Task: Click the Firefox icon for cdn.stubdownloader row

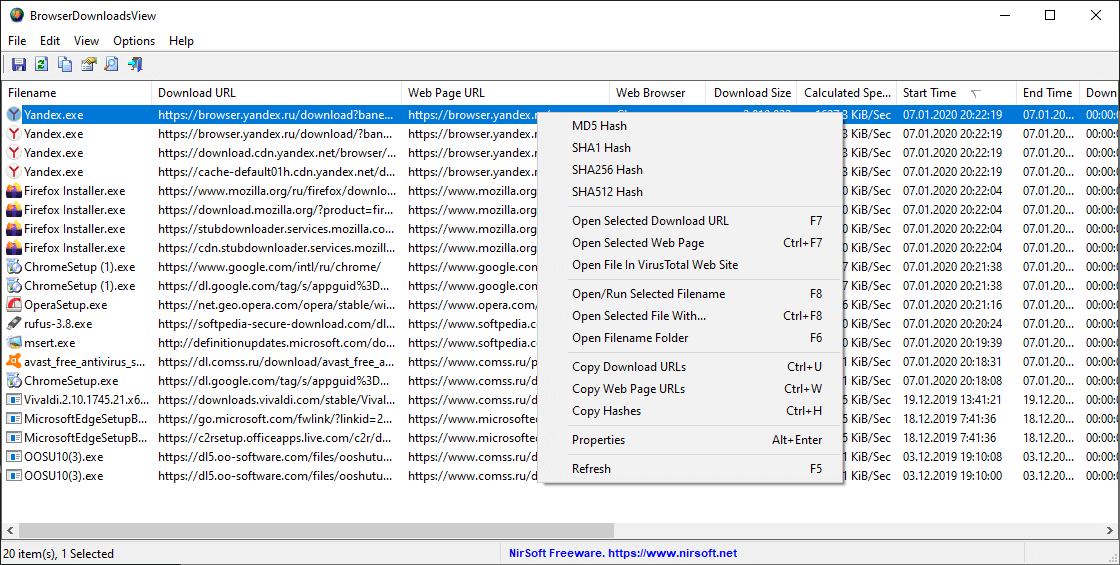Action: pyautogui.click(x=14, y=248)
